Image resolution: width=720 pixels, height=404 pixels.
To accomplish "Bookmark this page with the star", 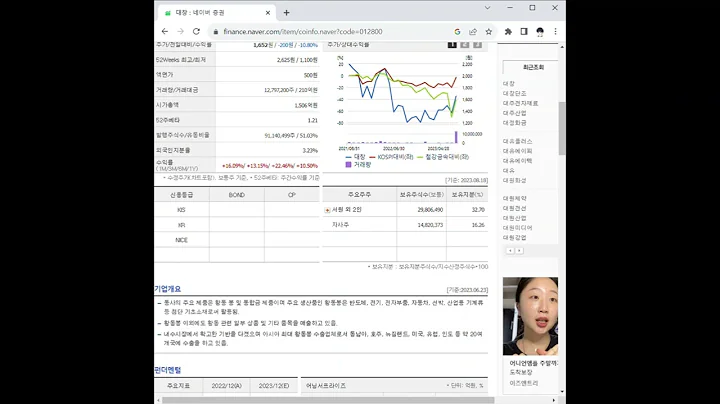I will tap(489, 32).
